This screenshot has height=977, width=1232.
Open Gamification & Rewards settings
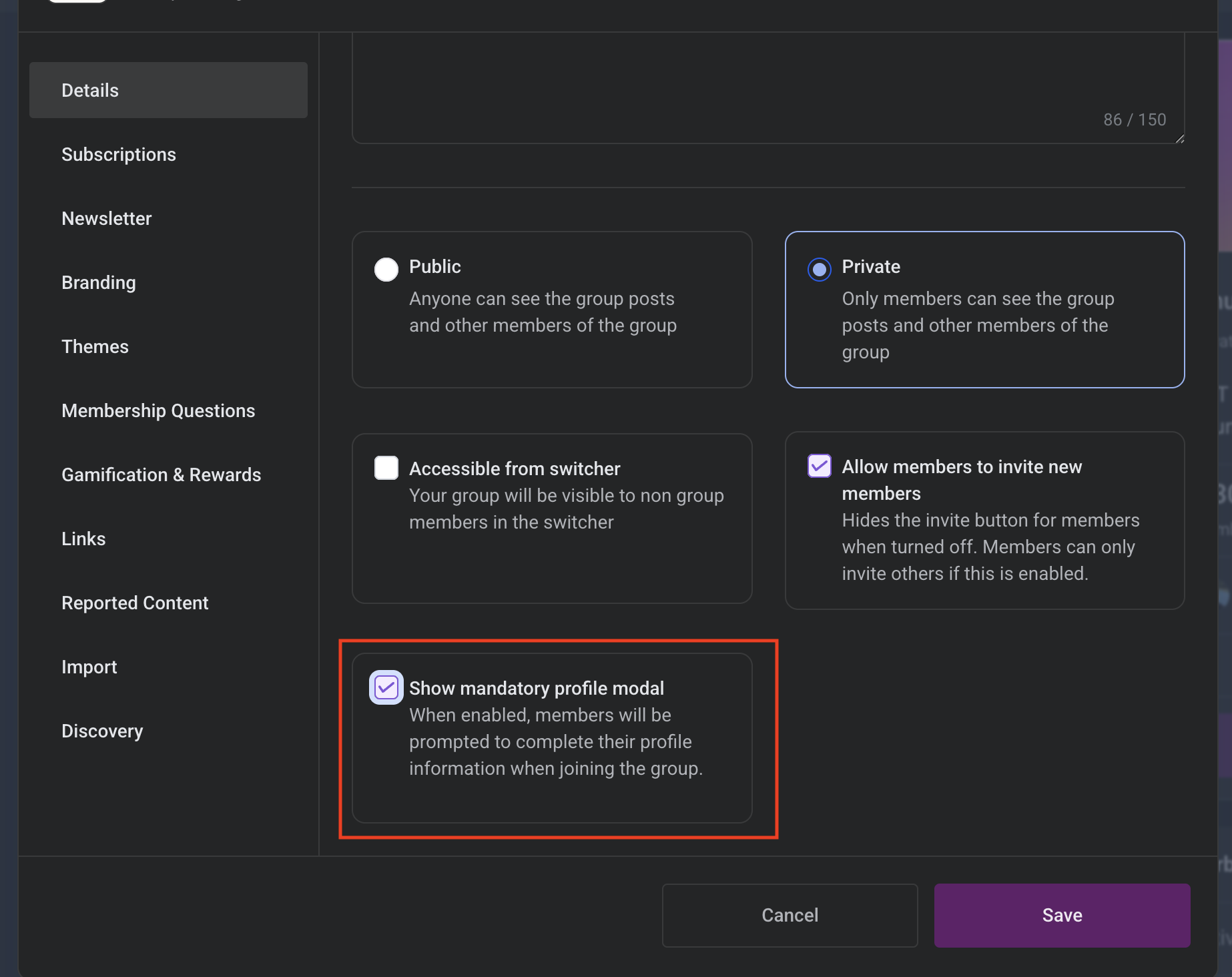(161, 474)
